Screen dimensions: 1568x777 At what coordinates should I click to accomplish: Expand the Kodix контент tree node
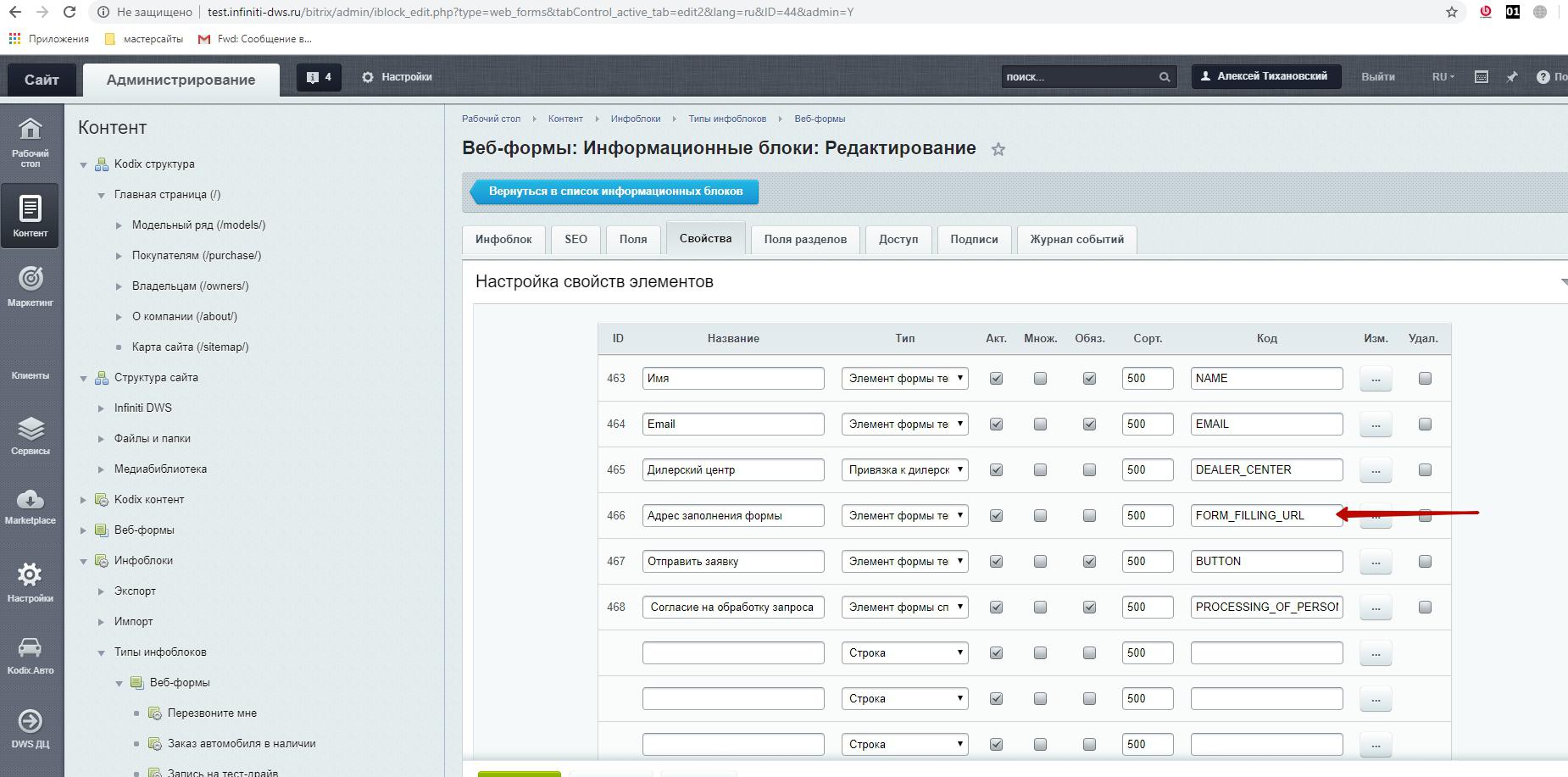pyautogui.click(x=83, y=500)
